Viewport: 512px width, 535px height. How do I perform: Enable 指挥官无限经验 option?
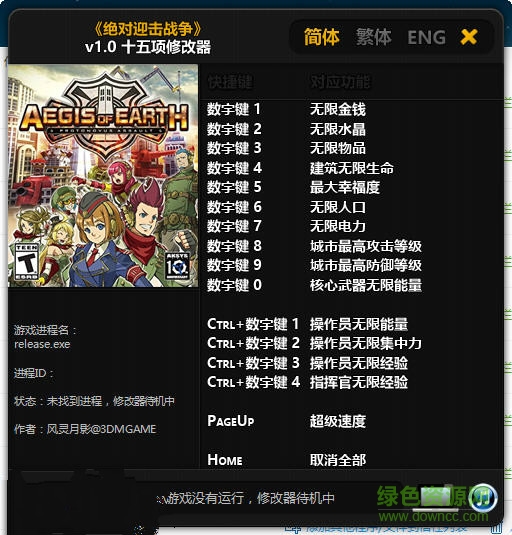tap(359, 382)
